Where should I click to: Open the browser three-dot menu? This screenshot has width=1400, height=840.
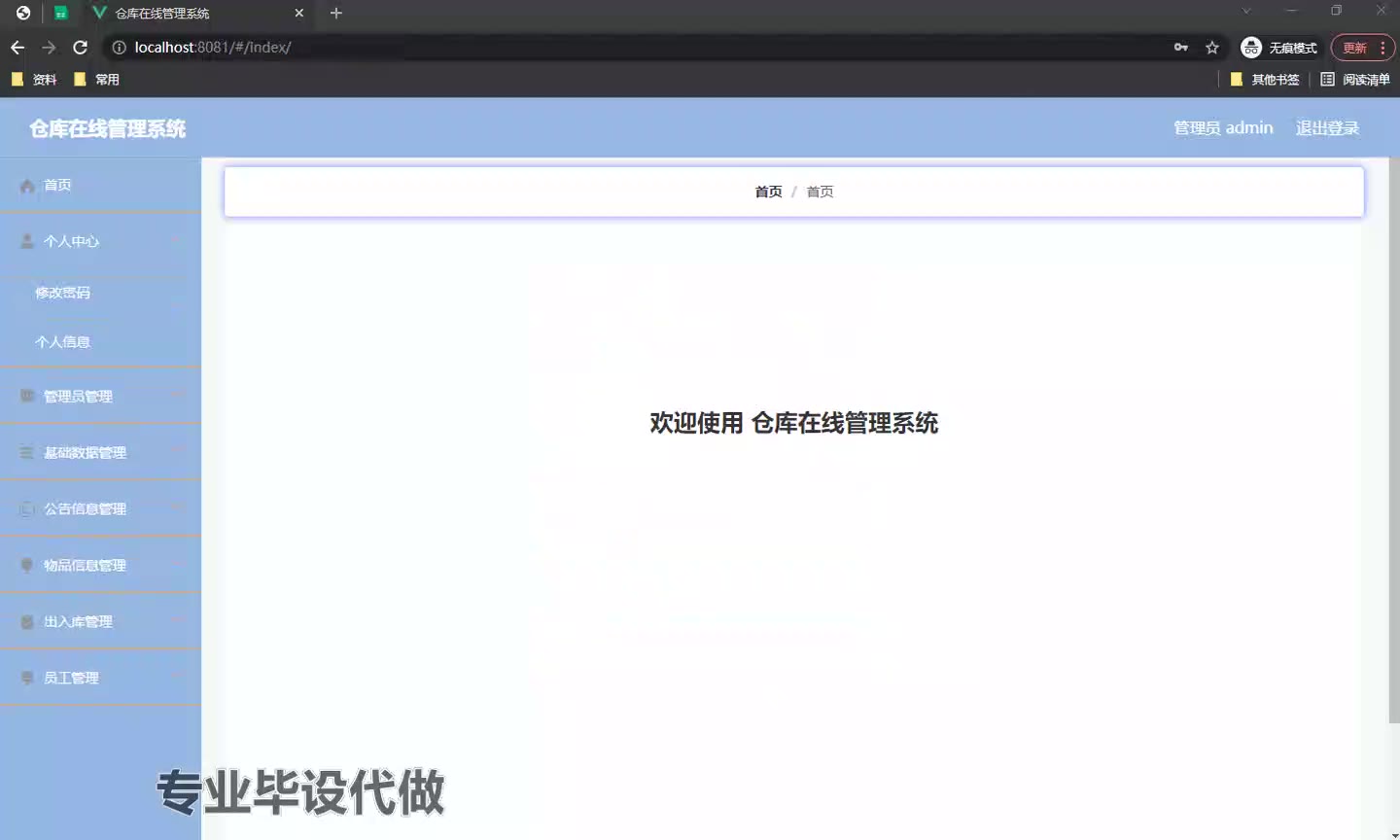tap(1382, 47)
